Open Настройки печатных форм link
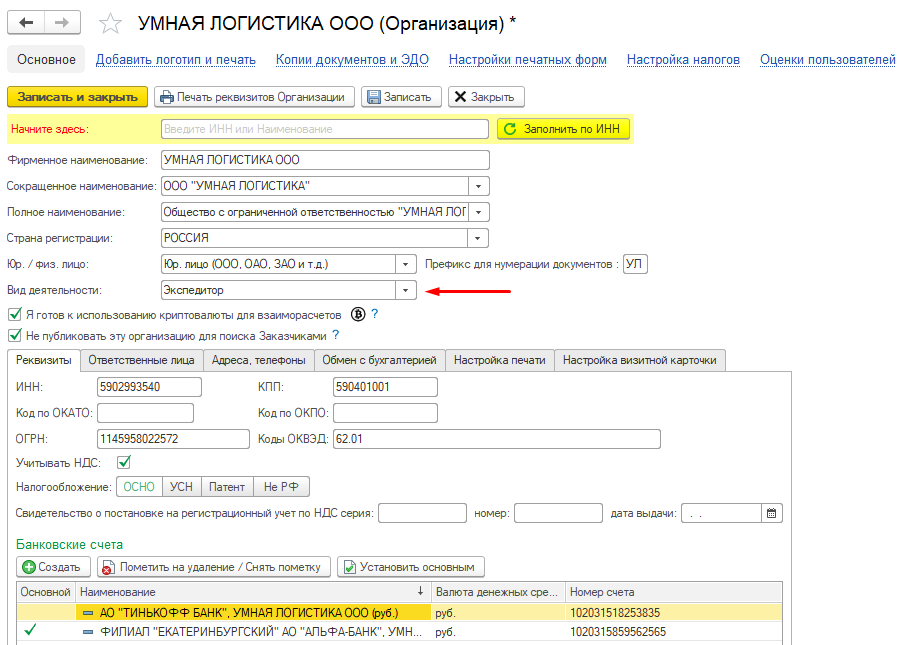Image resolution: width=918 pixels, height=645 pixels. 527,60
